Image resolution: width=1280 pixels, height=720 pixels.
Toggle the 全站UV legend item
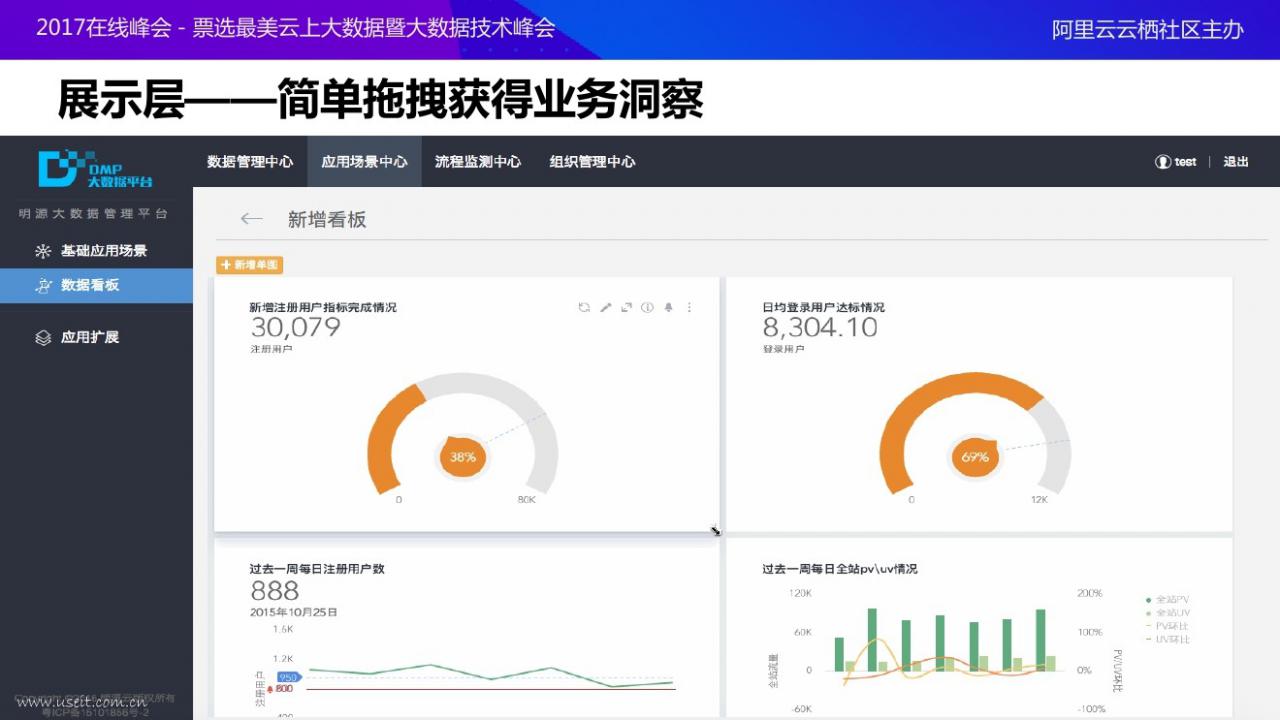[1167, 612]
